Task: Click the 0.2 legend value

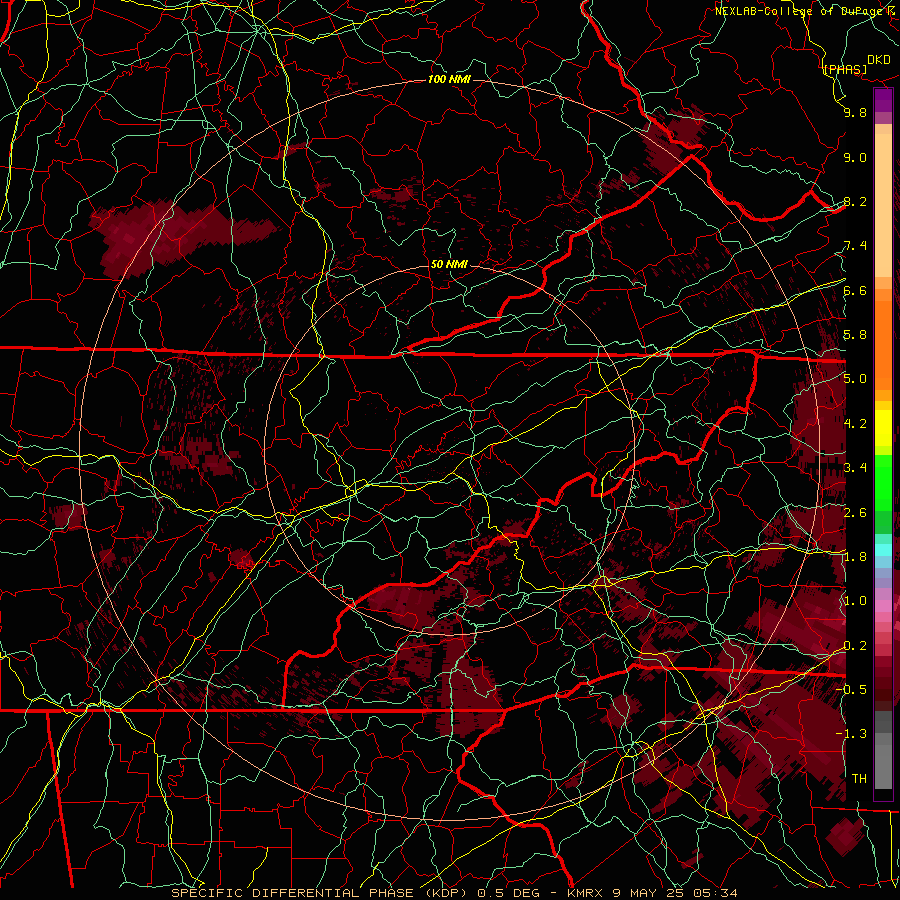Action: click(855, 646)
